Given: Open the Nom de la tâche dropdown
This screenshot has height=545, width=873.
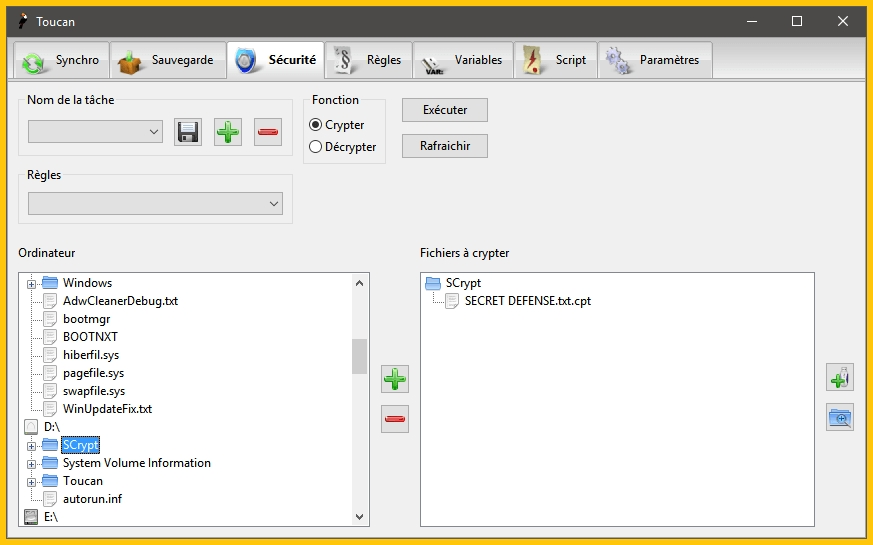Looking at the screenshot, I should 95,132.
